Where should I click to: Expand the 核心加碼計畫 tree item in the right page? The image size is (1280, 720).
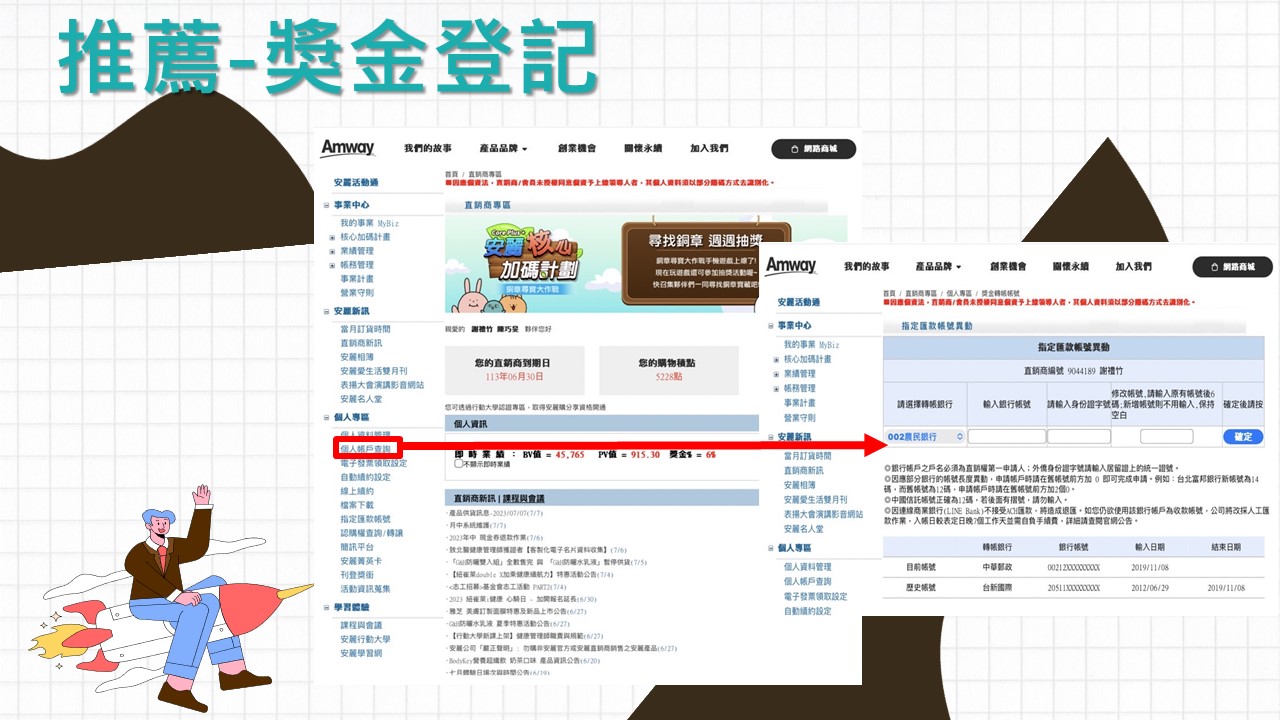coord(776,359)
